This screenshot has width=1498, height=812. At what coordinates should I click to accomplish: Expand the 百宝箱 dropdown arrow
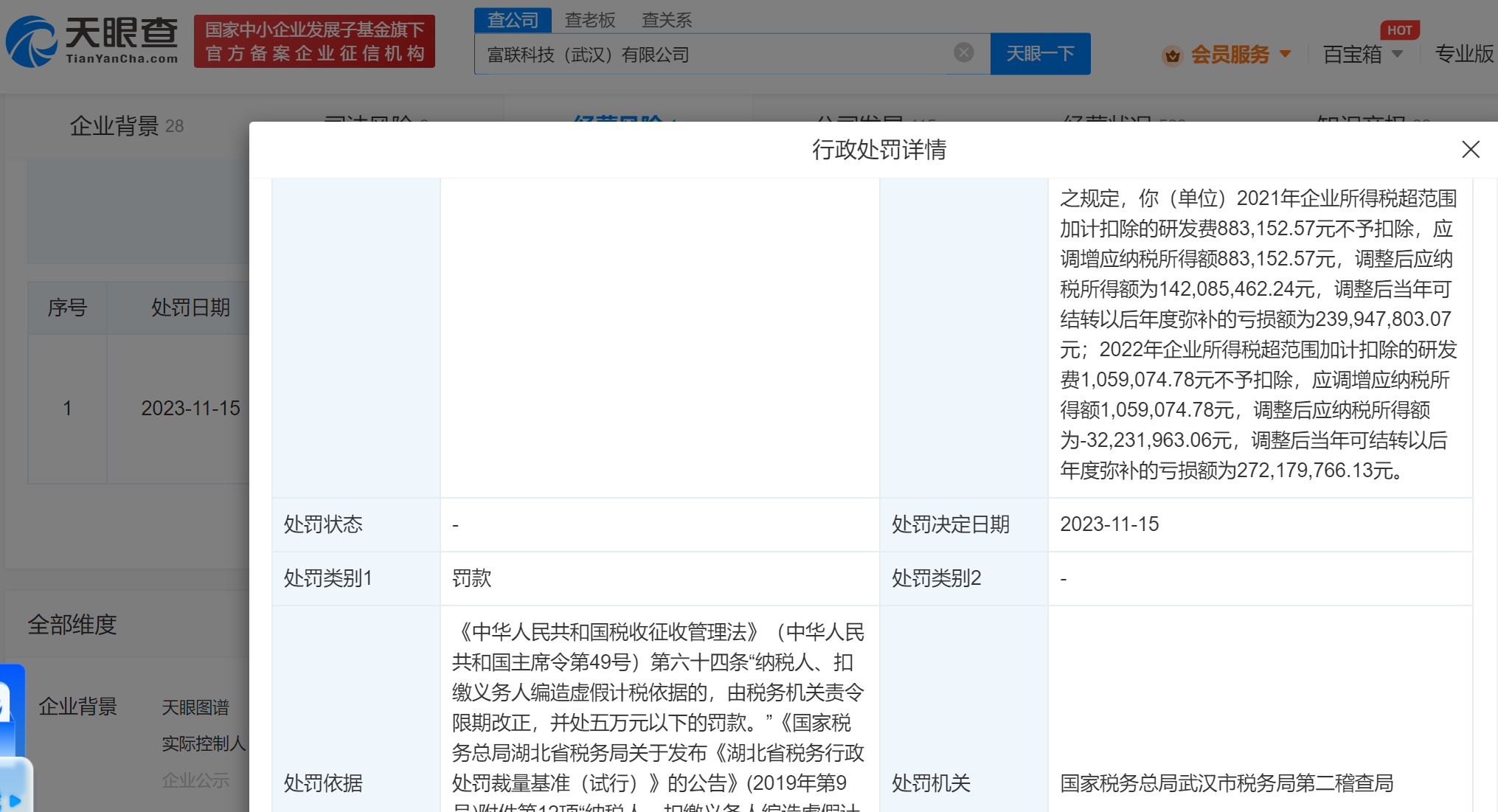point(1397,54)
